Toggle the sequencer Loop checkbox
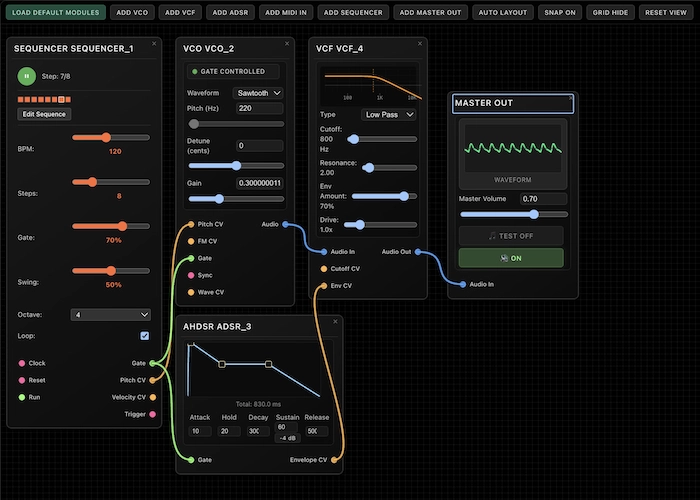 [x=145, y=336]
